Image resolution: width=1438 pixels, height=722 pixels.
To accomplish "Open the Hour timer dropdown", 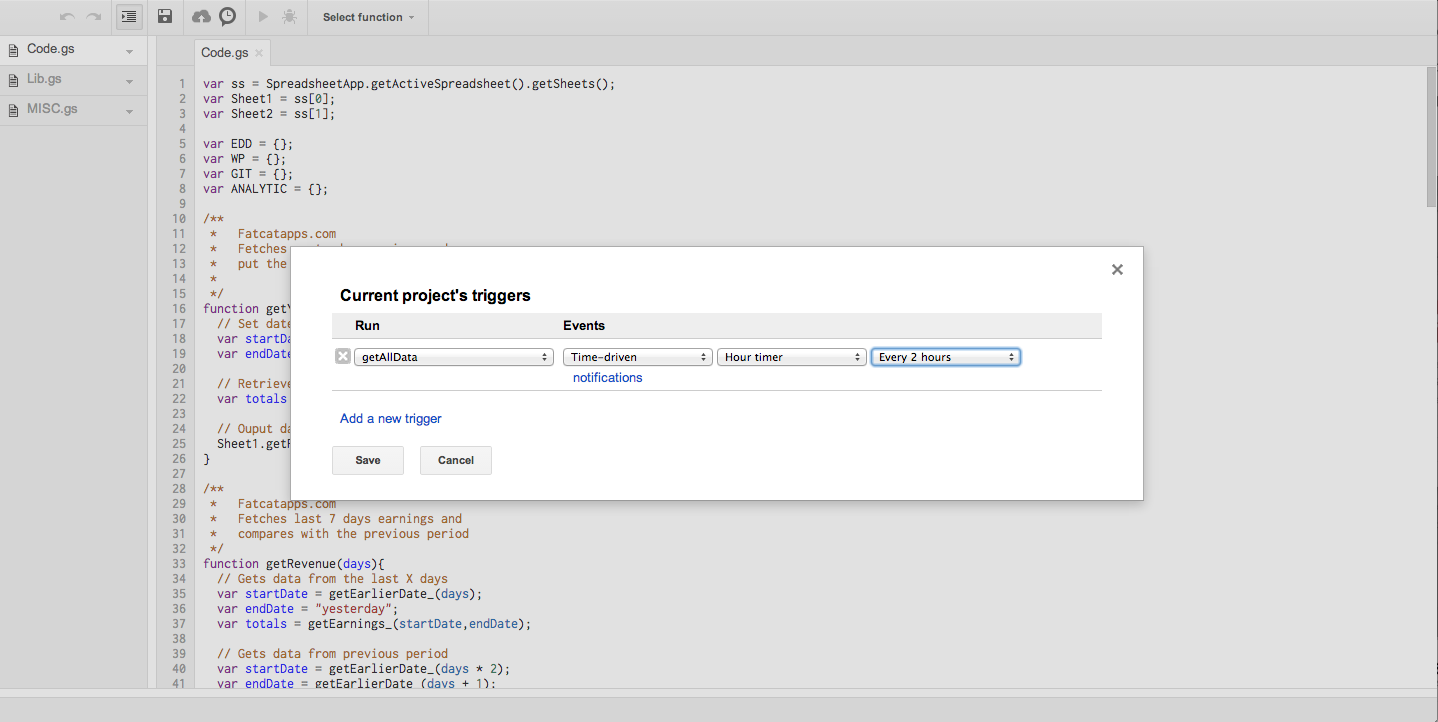I will tap(791, 357).
